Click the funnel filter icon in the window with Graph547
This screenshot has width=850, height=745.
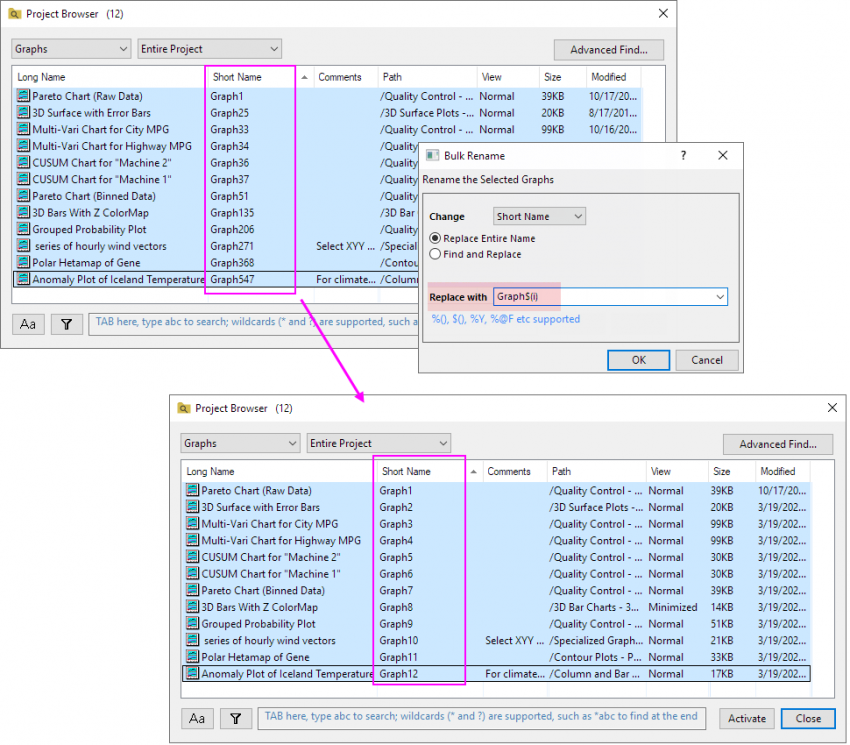[x=66, y=324]
